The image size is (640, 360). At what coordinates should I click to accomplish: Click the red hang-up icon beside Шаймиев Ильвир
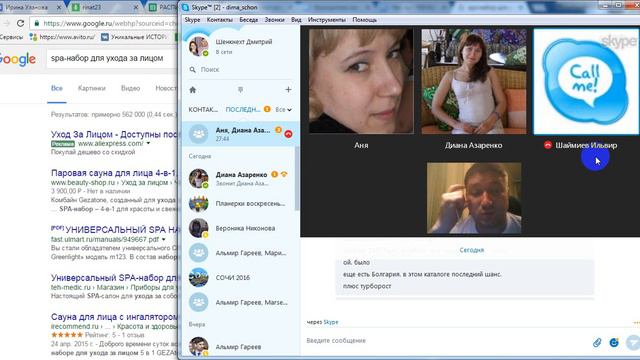548,145
